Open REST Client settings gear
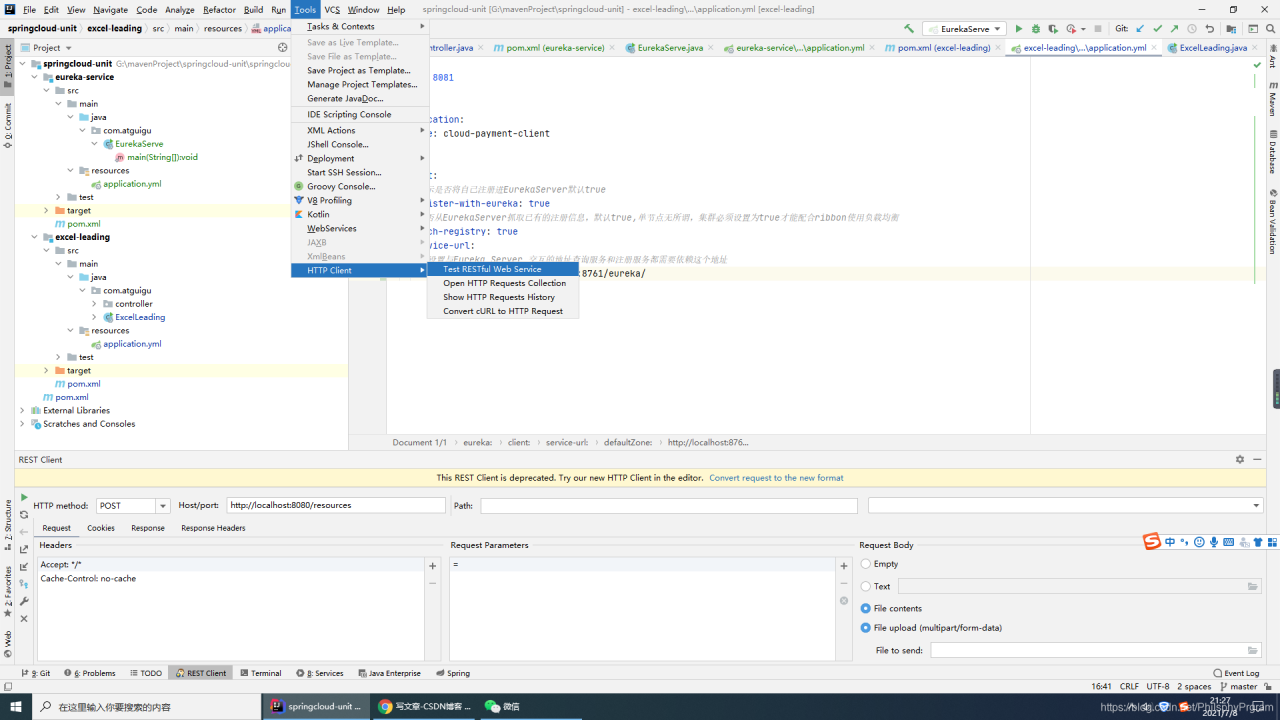Viewport: 1280px width, 720px height. coord(1239,459)
